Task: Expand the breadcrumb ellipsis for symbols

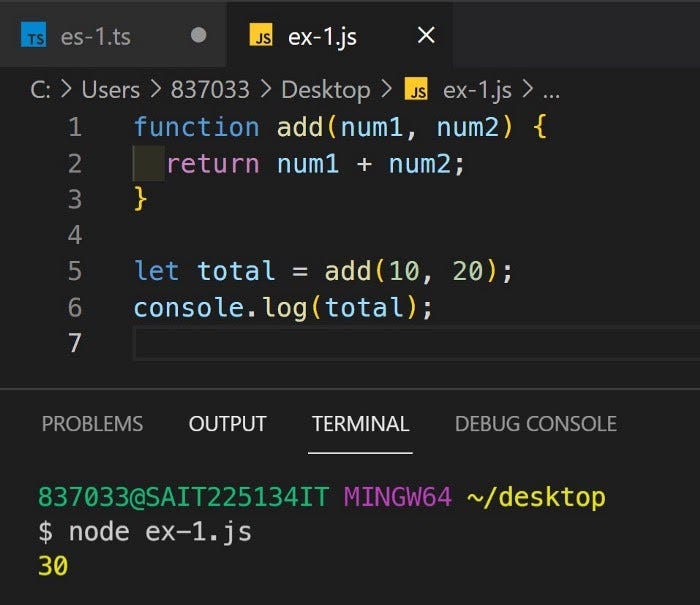Action: [551, 90]
